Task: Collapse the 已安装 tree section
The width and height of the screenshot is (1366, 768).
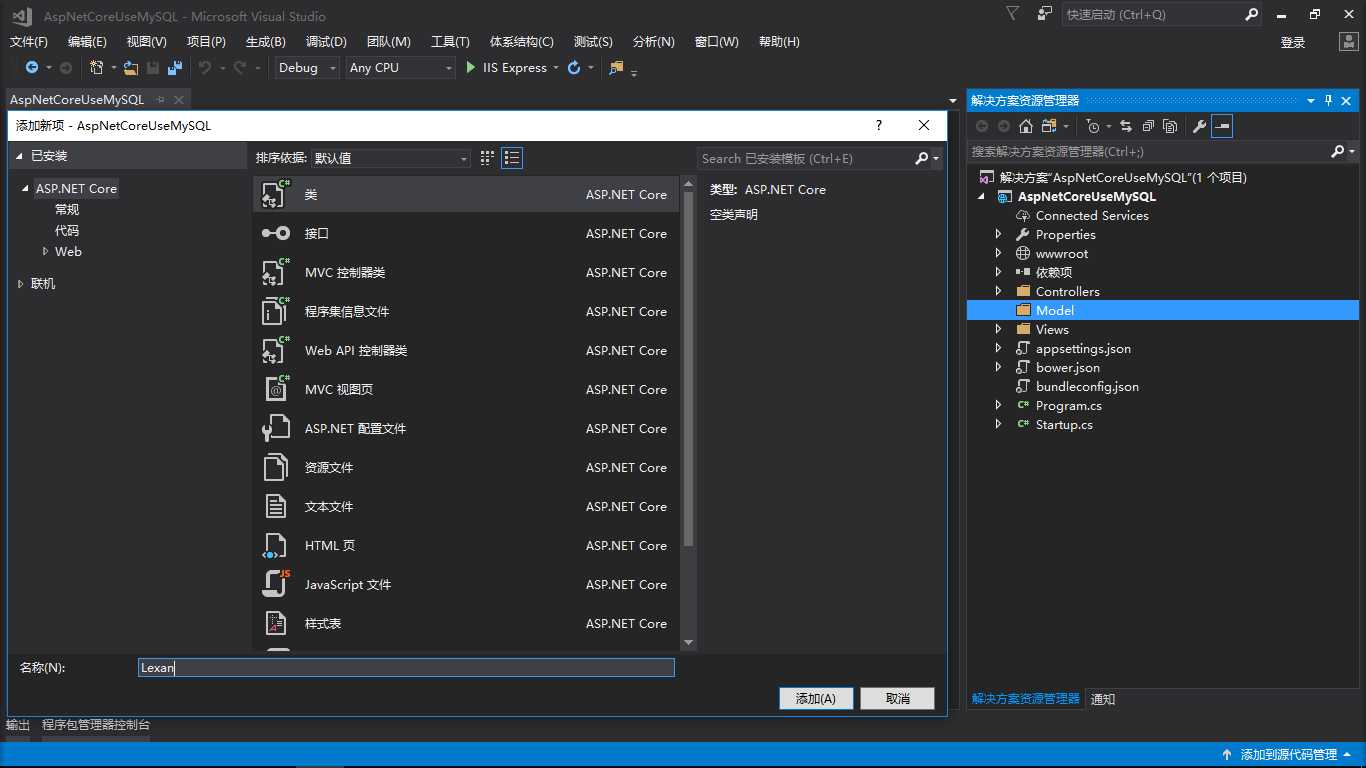Action: [19, 156]
